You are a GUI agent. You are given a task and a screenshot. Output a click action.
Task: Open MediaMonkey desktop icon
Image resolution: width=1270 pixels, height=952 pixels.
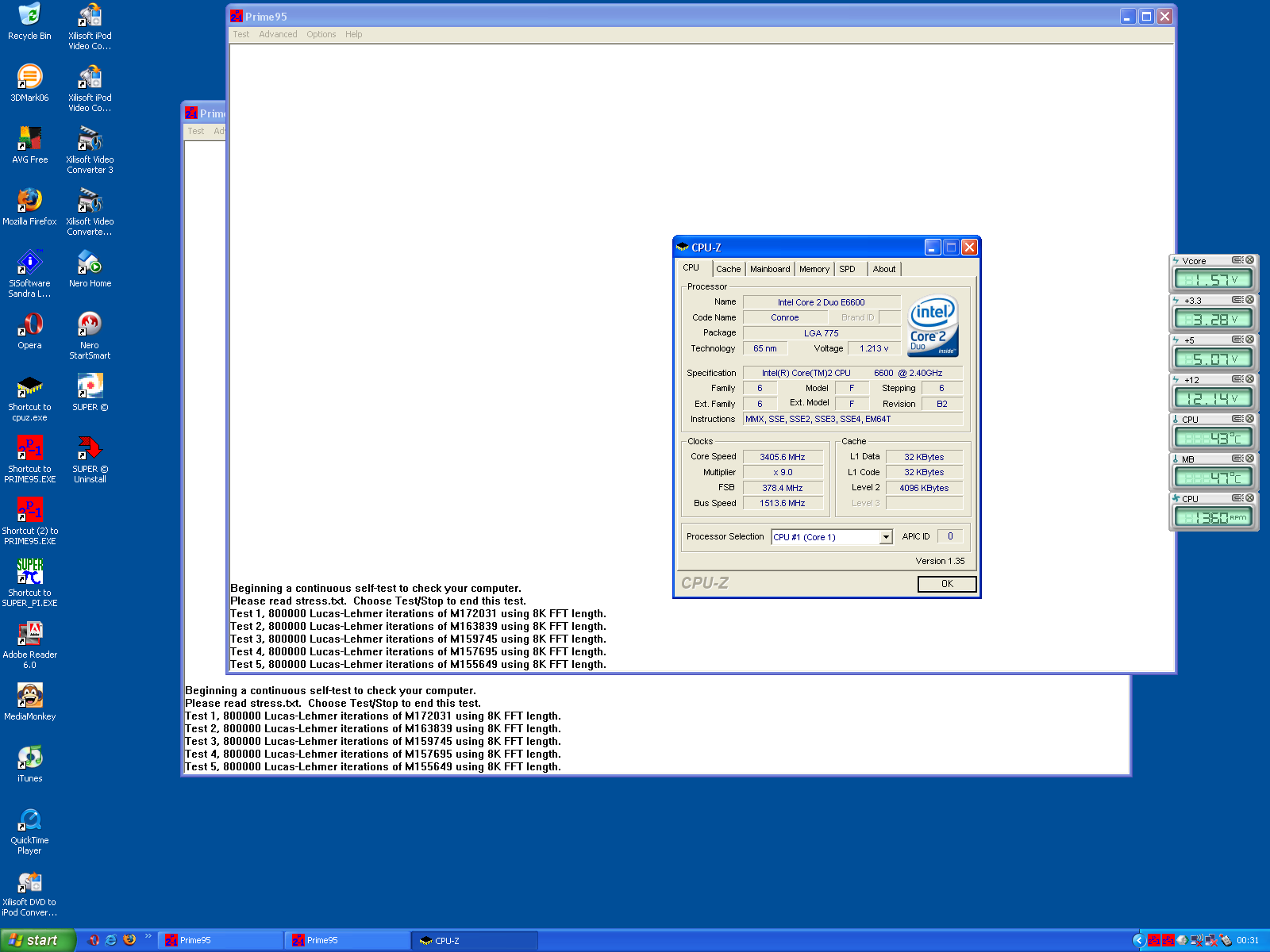tap(29, 702)
